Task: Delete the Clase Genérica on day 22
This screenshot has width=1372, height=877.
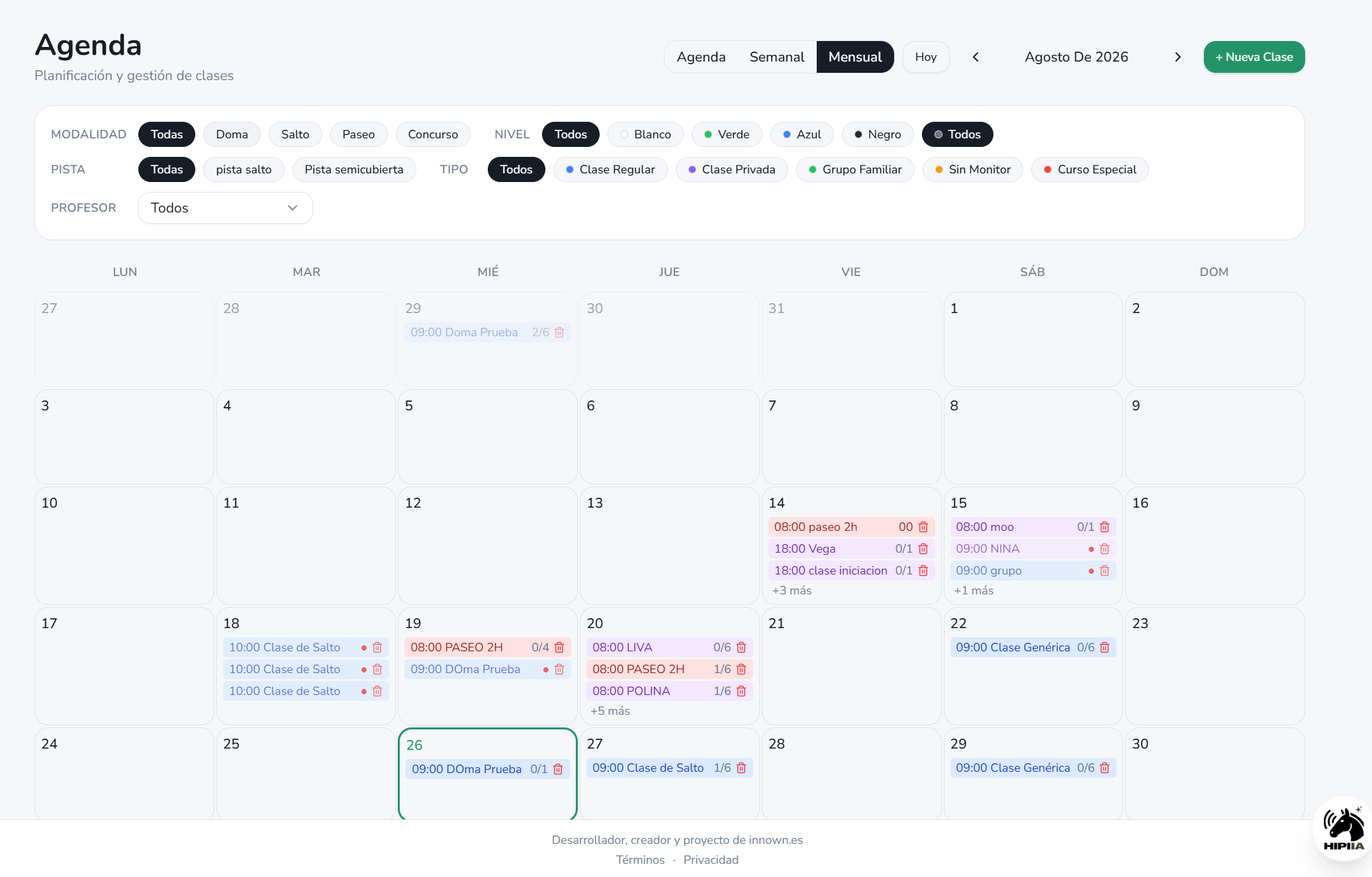Action: click(x=1105, y=647)
